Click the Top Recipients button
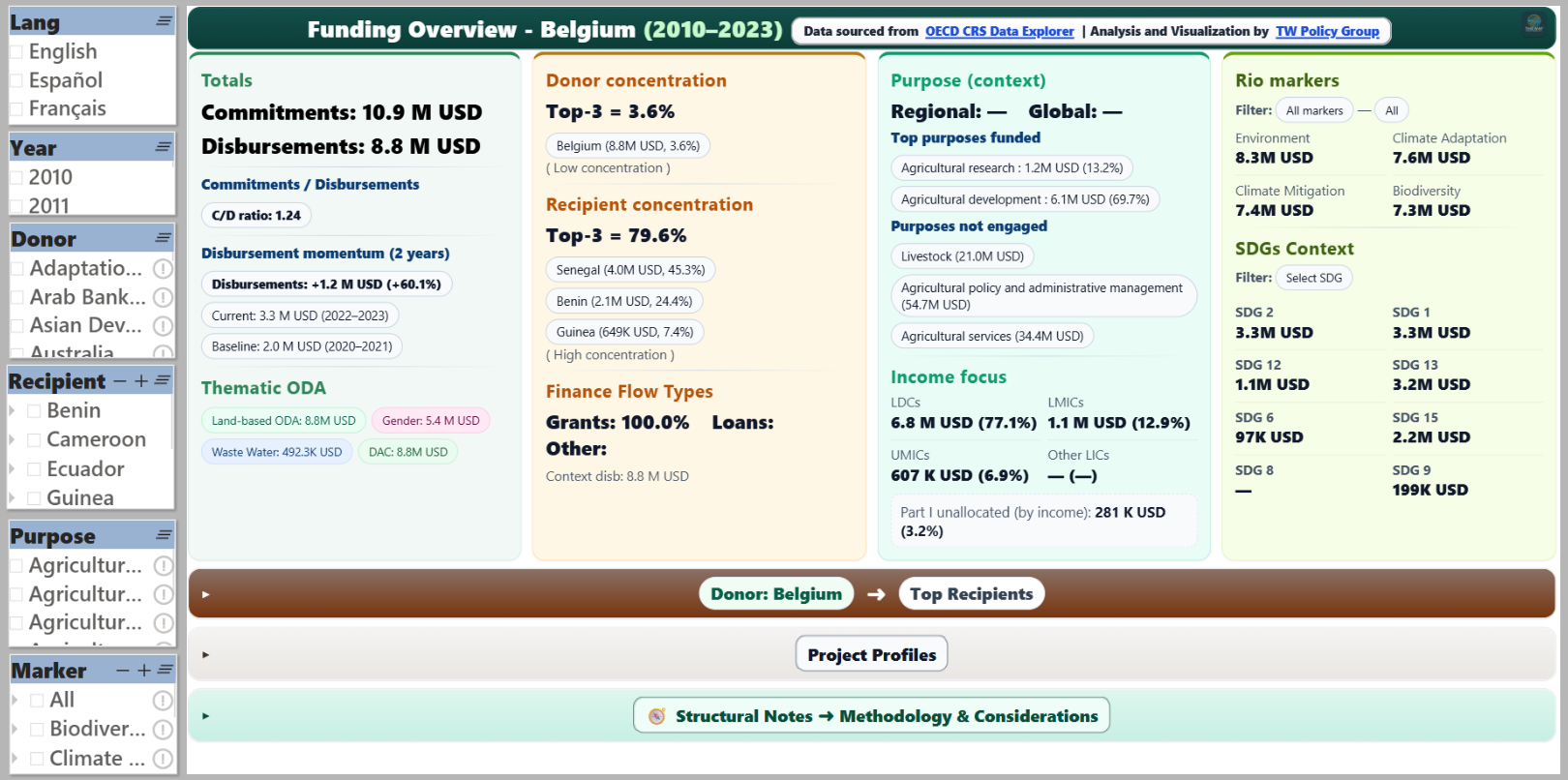 [x=971, y=594]
